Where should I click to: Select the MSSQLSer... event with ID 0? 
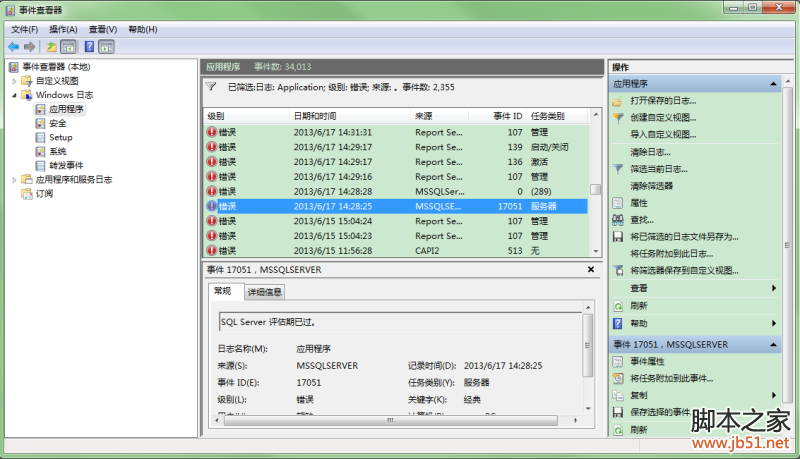tap(396, 191)
